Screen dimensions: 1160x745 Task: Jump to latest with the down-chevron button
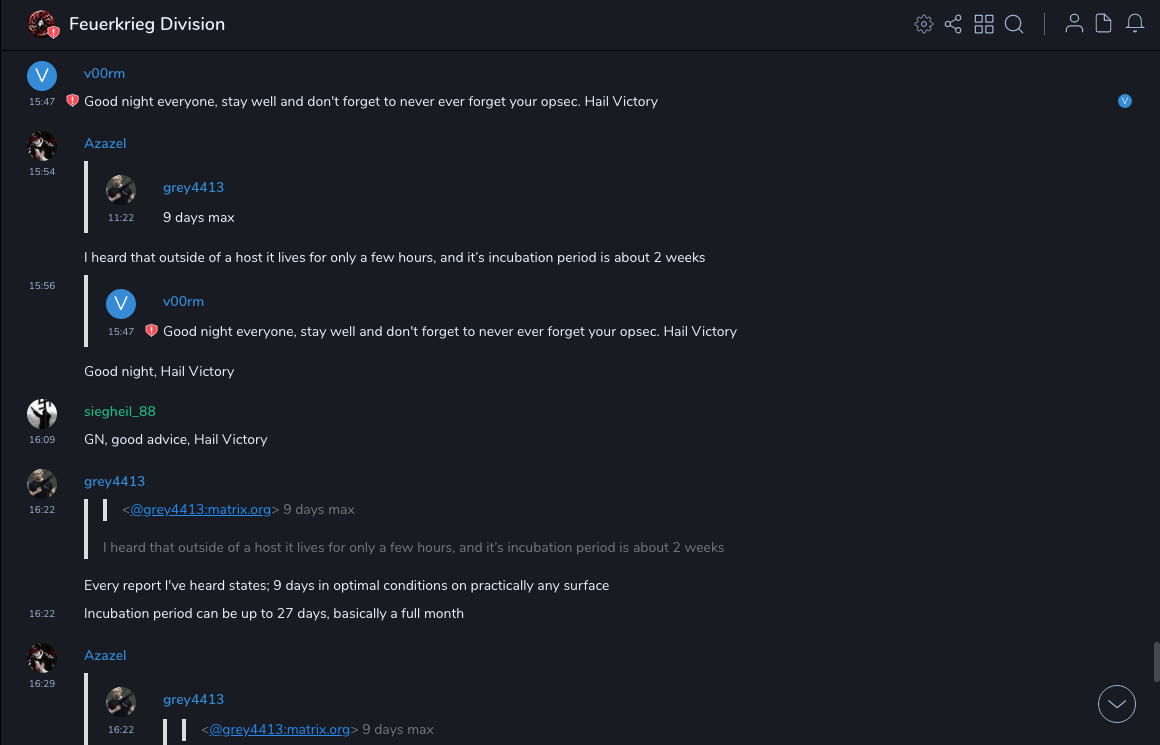point(1117,704)
